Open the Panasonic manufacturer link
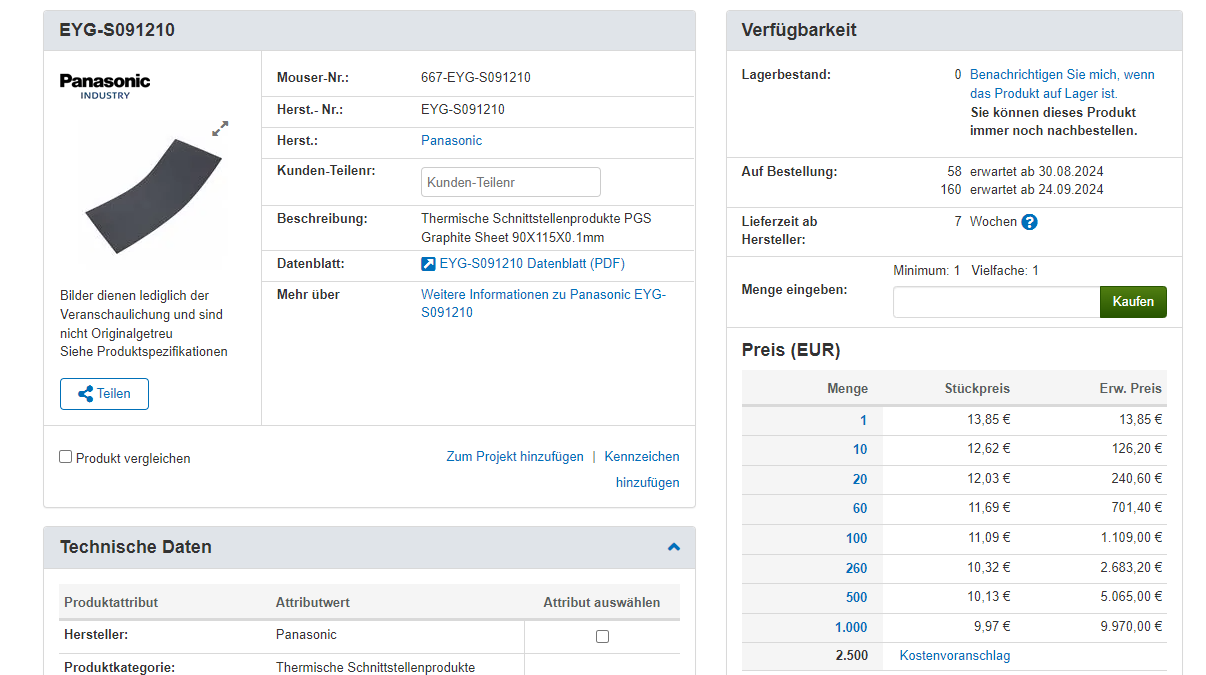This screenshot has width=1206, height=675. pos(451,141)
